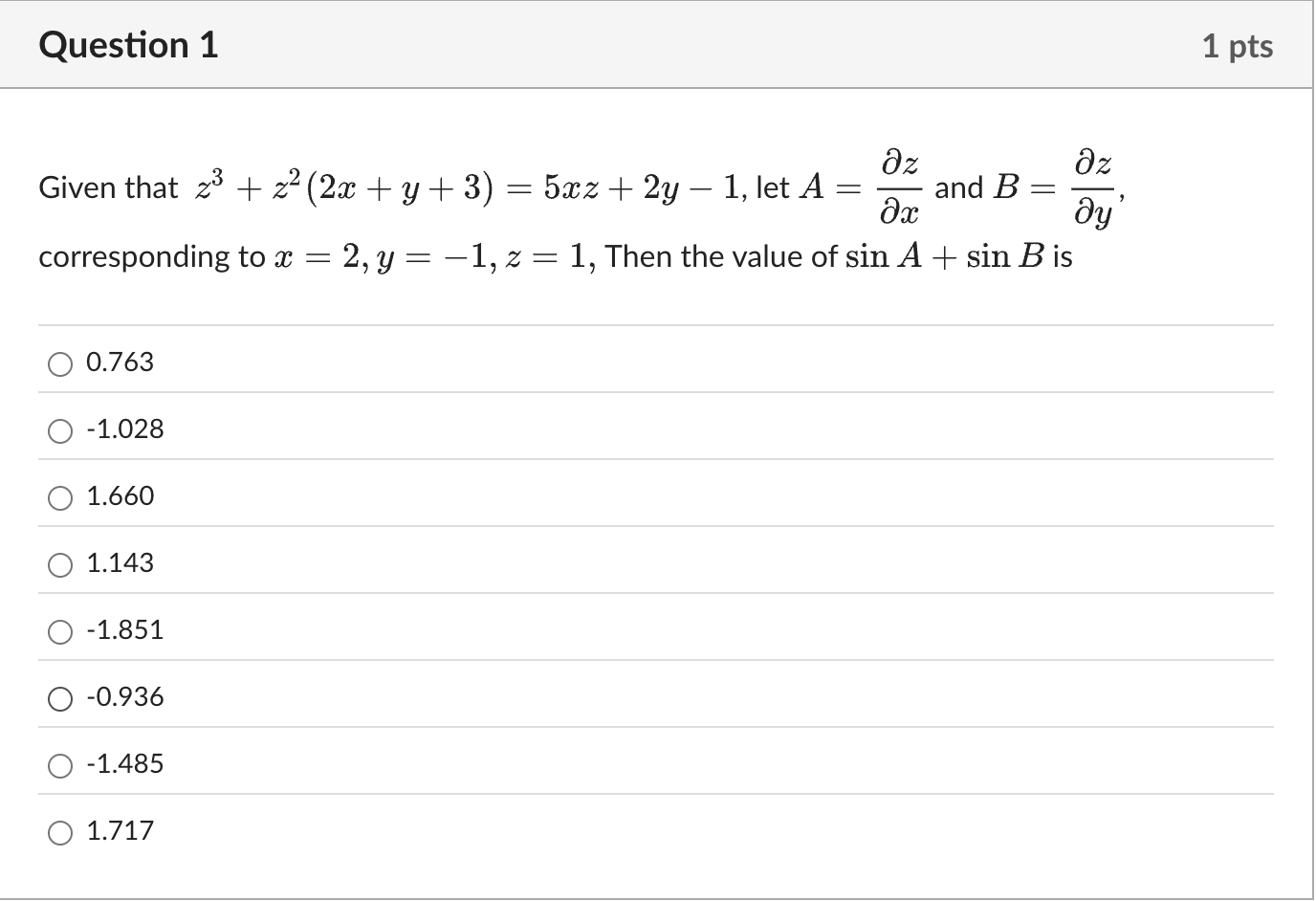Click the 1 pts points label

click(x=1239, y=45)
